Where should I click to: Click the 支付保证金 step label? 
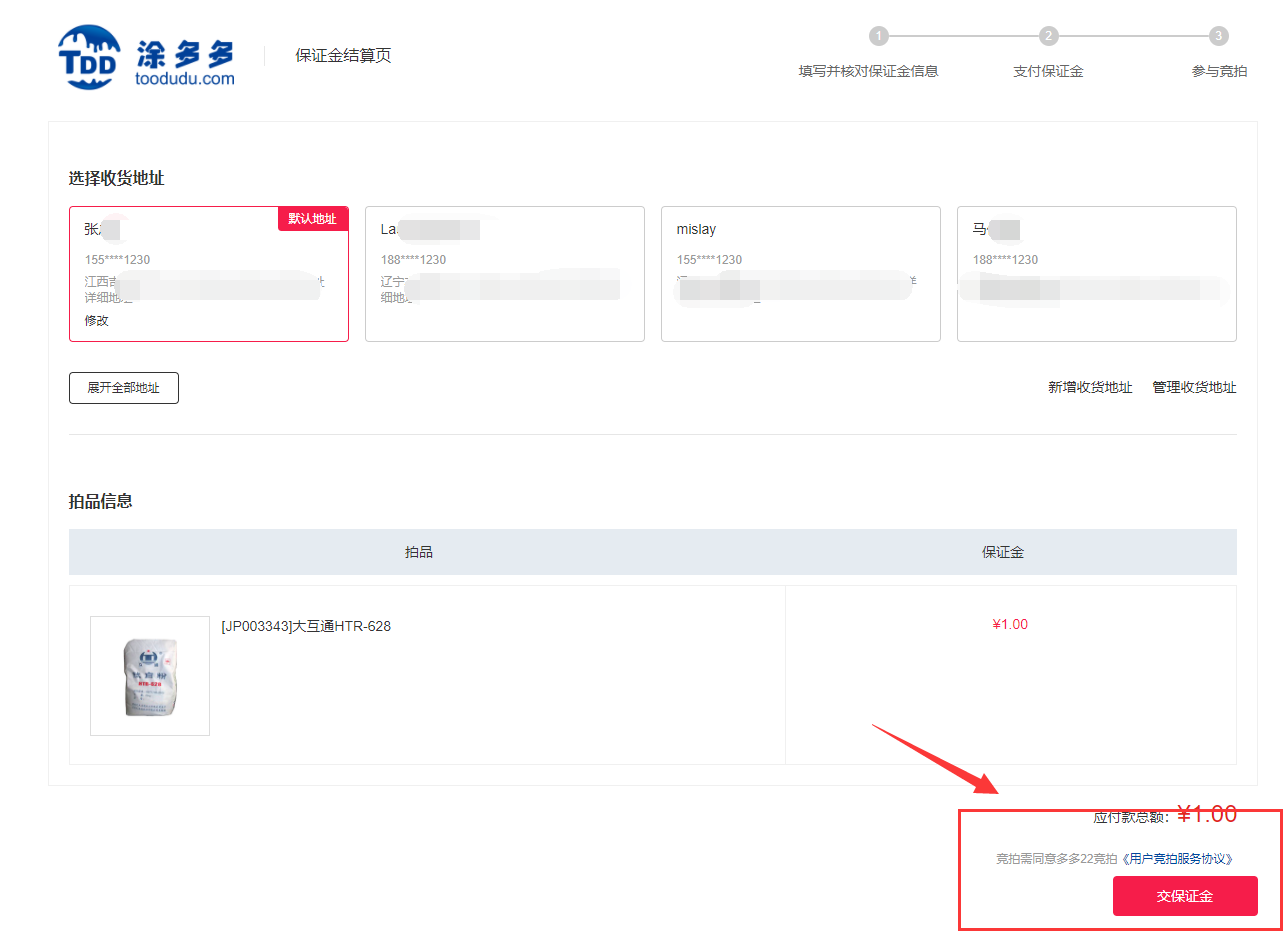(x=1048, y=72)
